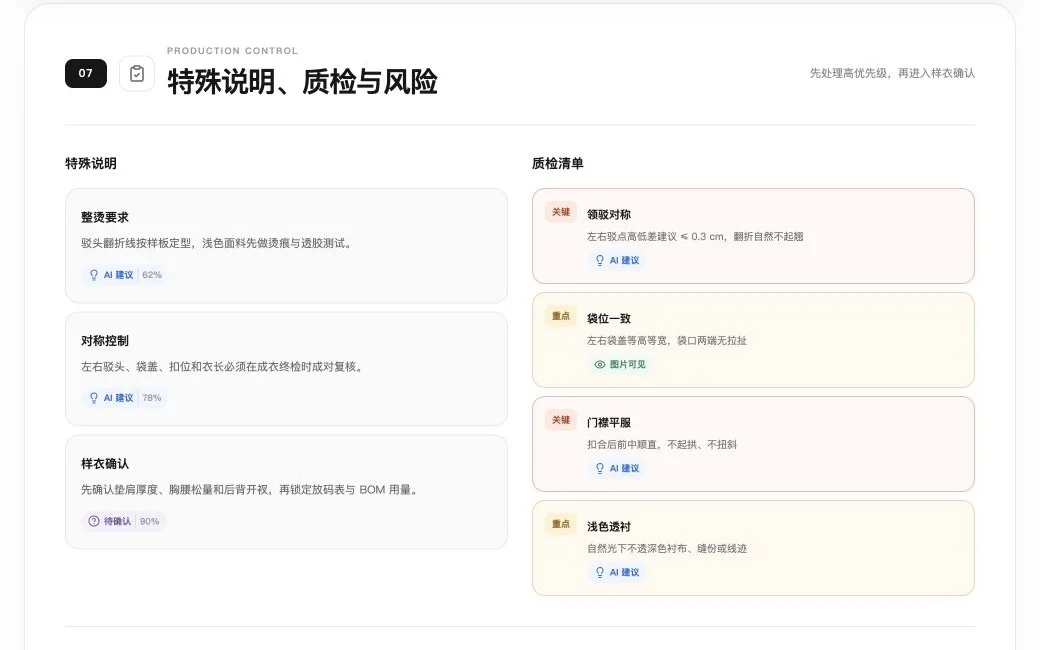This screenshot has width=1040, height=650.
Task: Click the 关键 badge beside 领驳对称
Action: (x=561, y=212)
